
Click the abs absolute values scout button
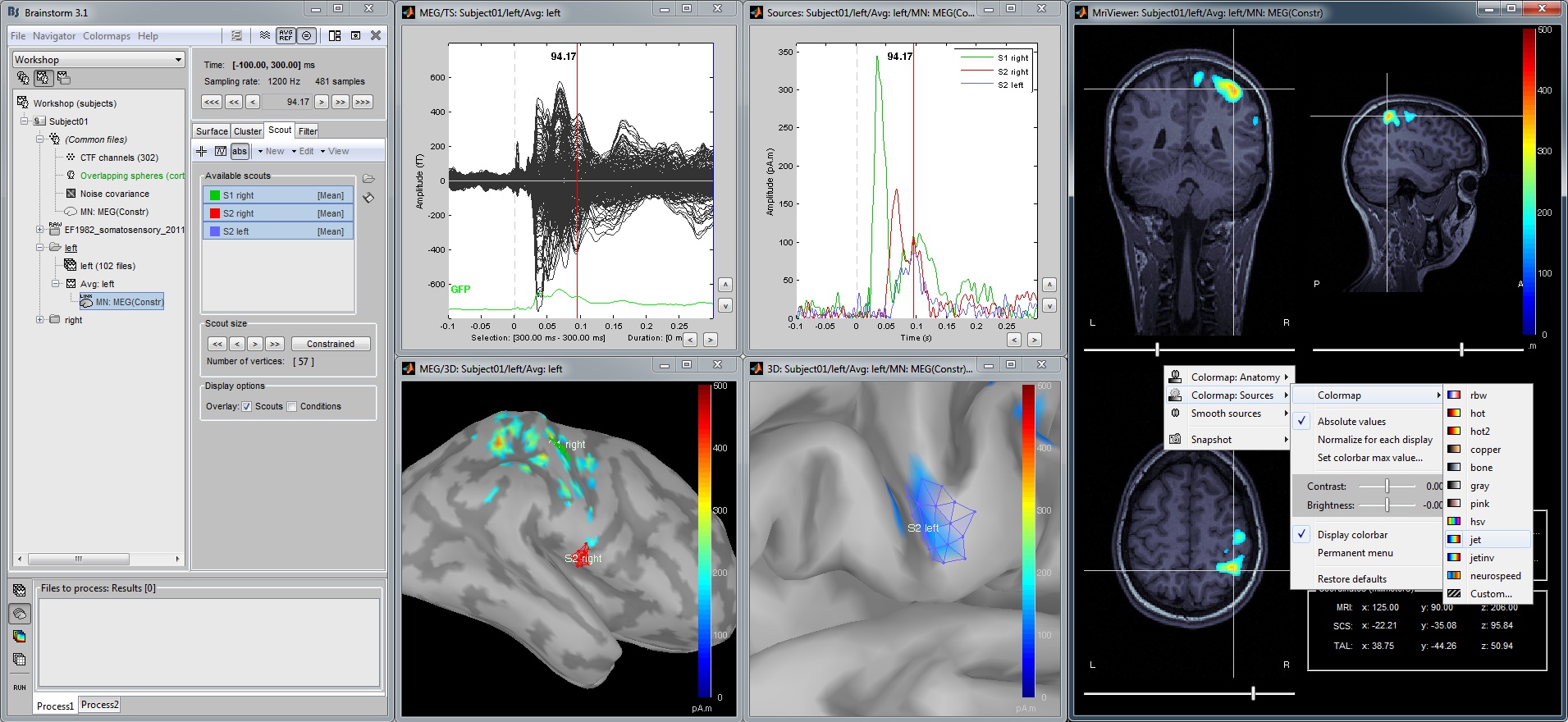tap(239, 151)
